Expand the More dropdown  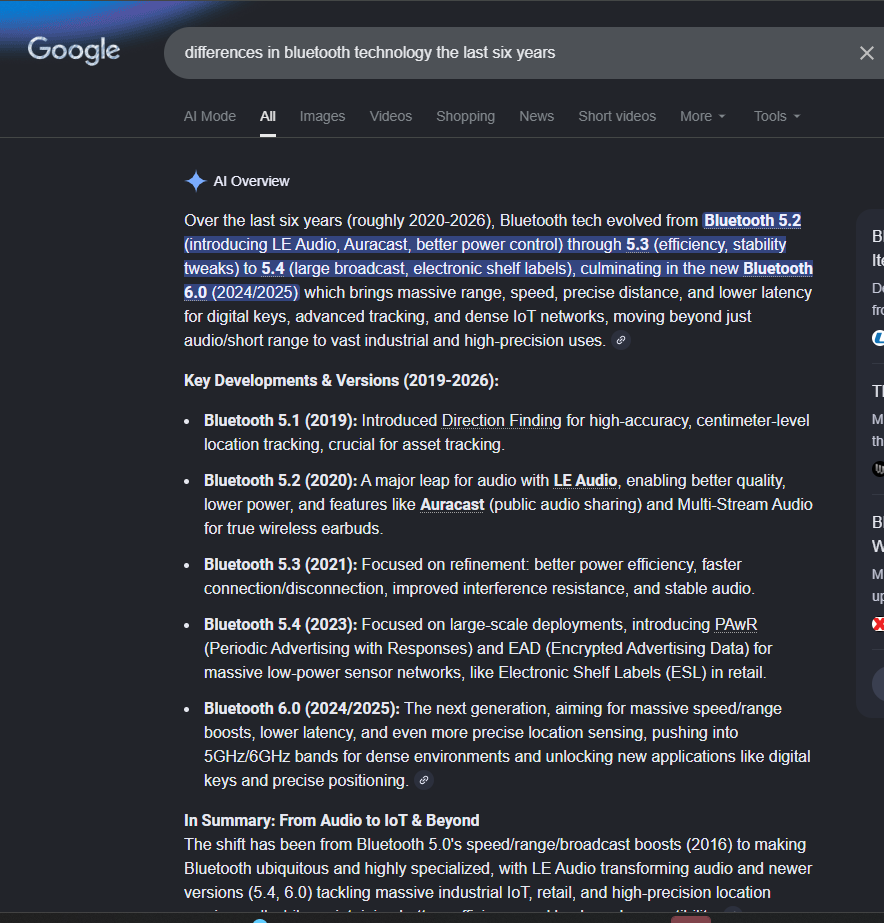click(x=702, y=116)
